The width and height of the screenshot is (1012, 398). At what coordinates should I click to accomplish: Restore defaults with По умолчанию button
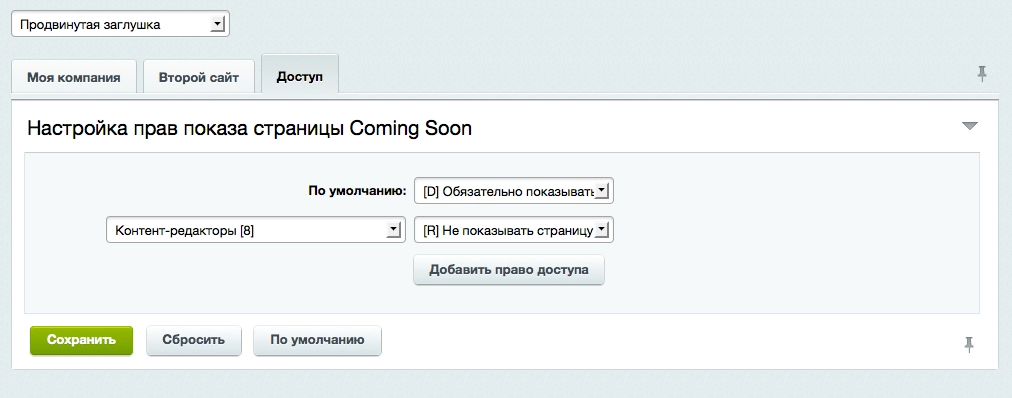point(317,340)
